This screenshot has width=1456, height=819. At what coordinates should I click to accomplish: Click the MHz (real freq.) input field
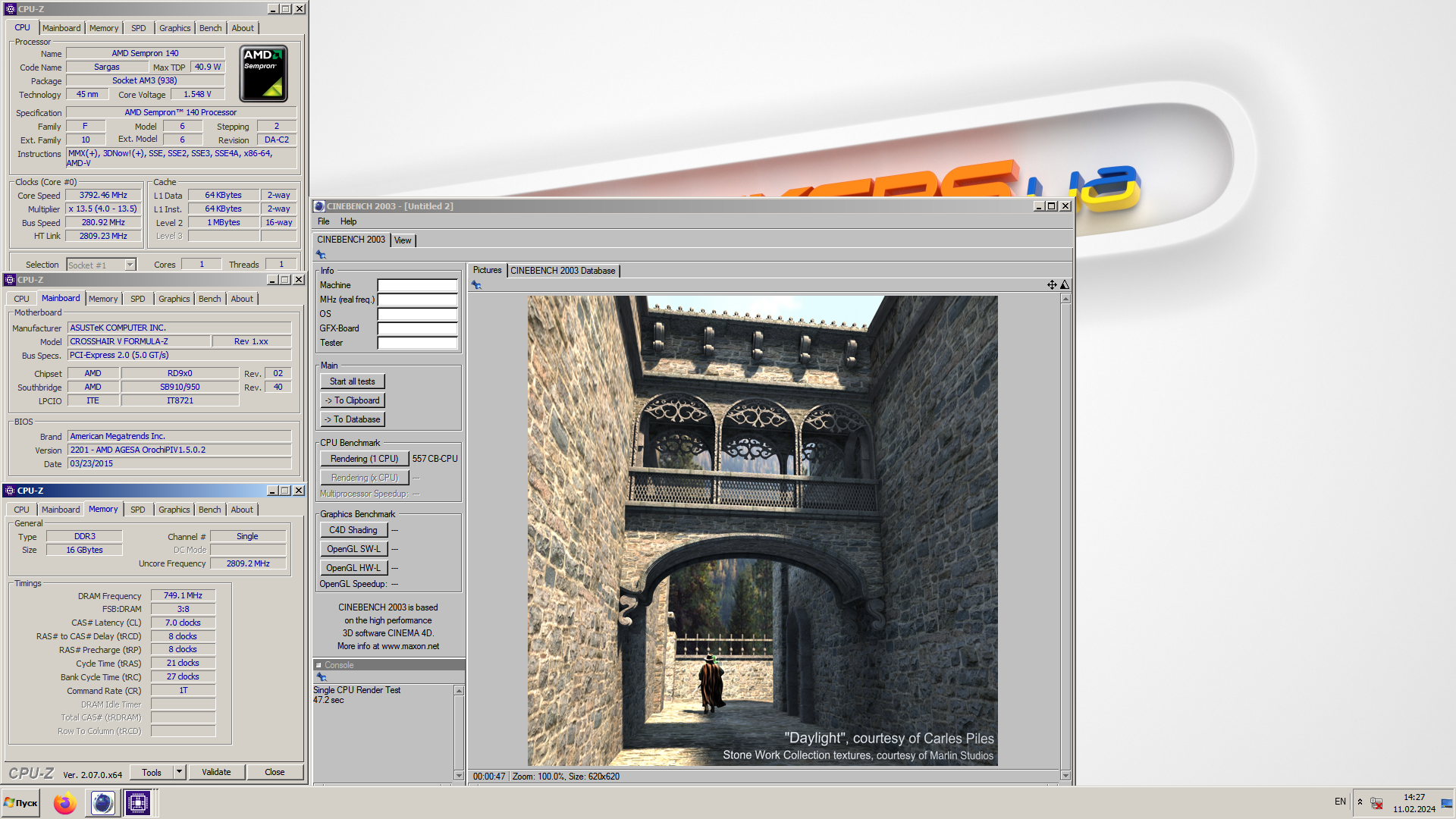coord(418,300)
